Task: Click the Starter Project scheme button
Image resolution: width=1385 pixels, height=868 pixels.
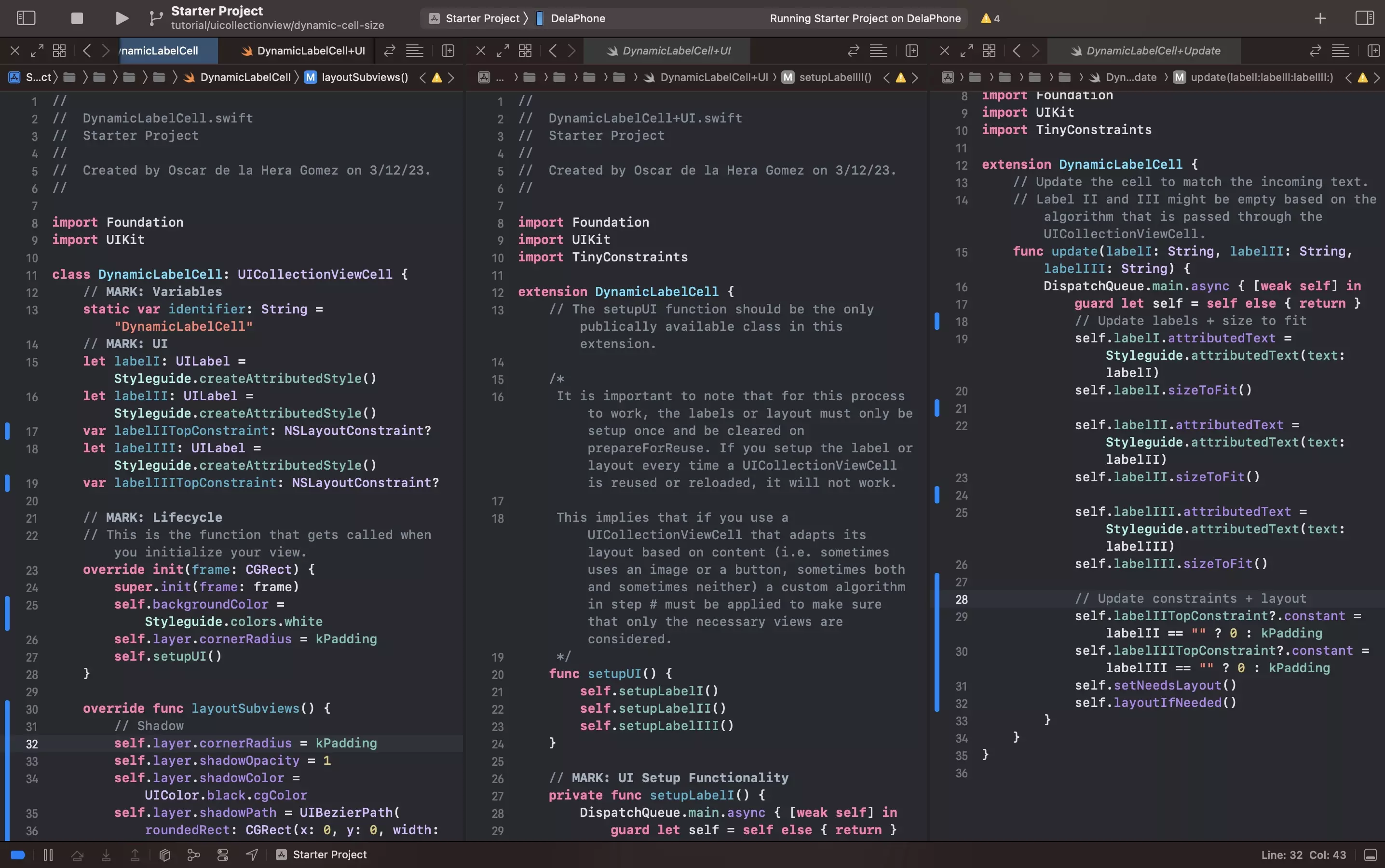Action: point(481,18)
